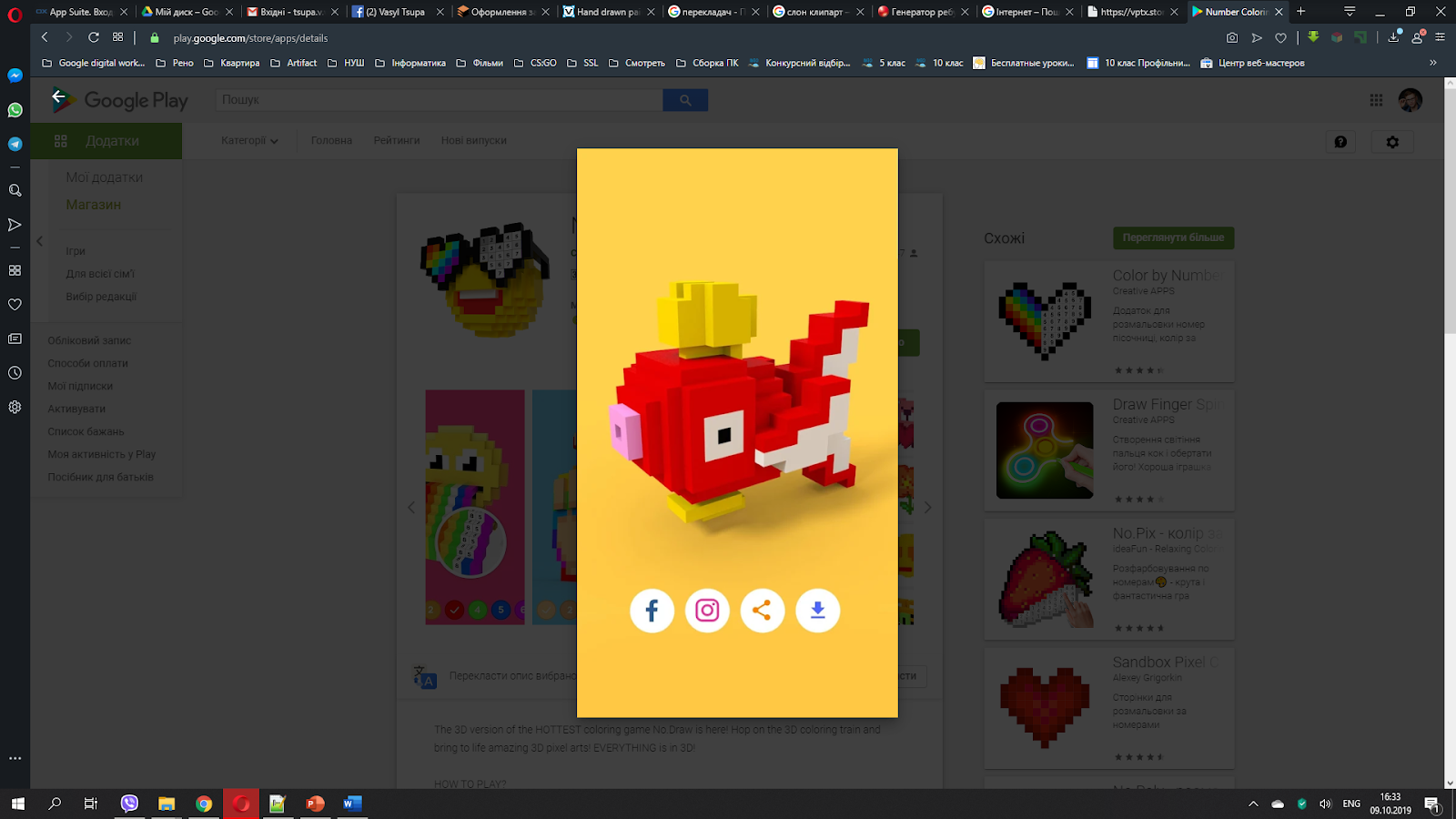The height and width of the screenshot is (819, 1456).
Task: Select the Рейтинги tab
Action: click(x=397, y=141)
